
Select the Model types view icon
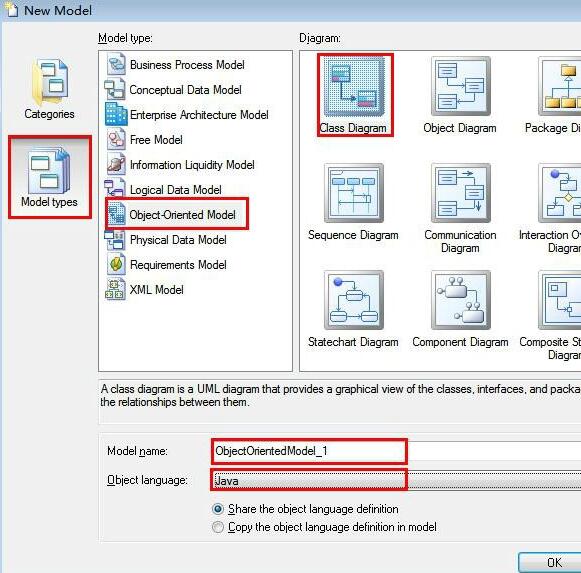(x=49, y=170)
